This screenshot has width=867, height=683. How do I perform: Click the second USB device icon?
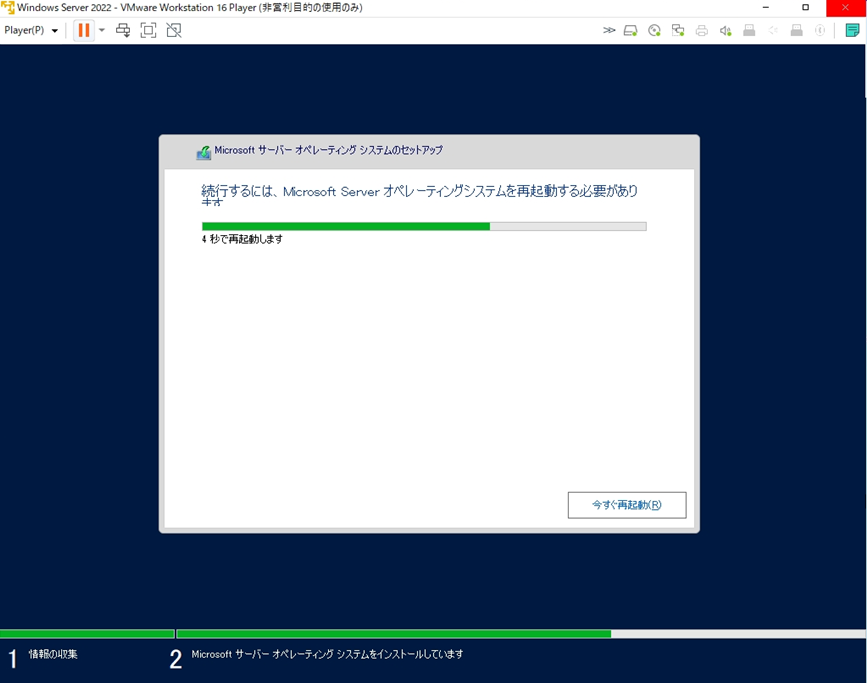797,30
